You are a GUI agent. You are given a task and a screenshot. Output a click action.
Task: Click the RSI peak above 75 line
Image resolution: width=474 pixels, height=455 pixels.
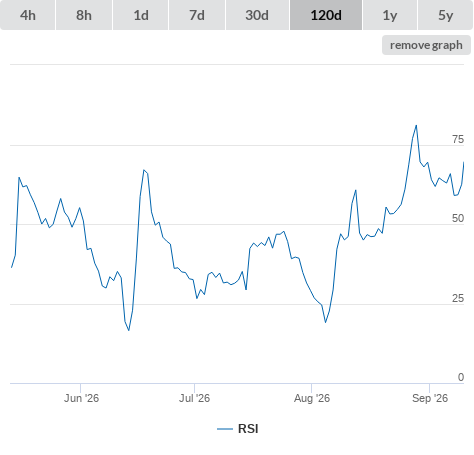[416, 126]
